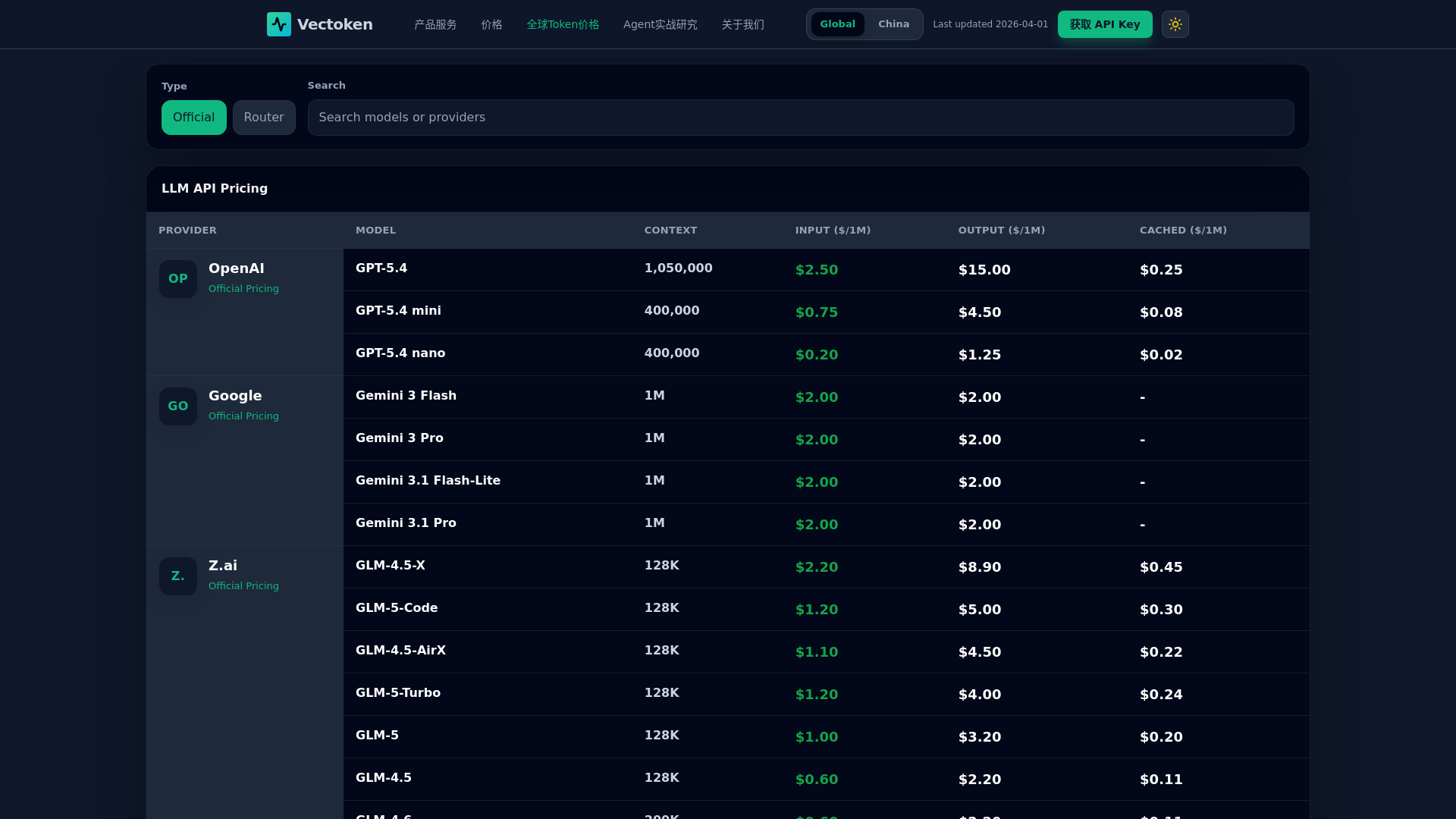Screen dimensions: 1456x819
Task: Select the GPT-5.4 model row name
Action: pyautogui.click(x=381, y=268)
